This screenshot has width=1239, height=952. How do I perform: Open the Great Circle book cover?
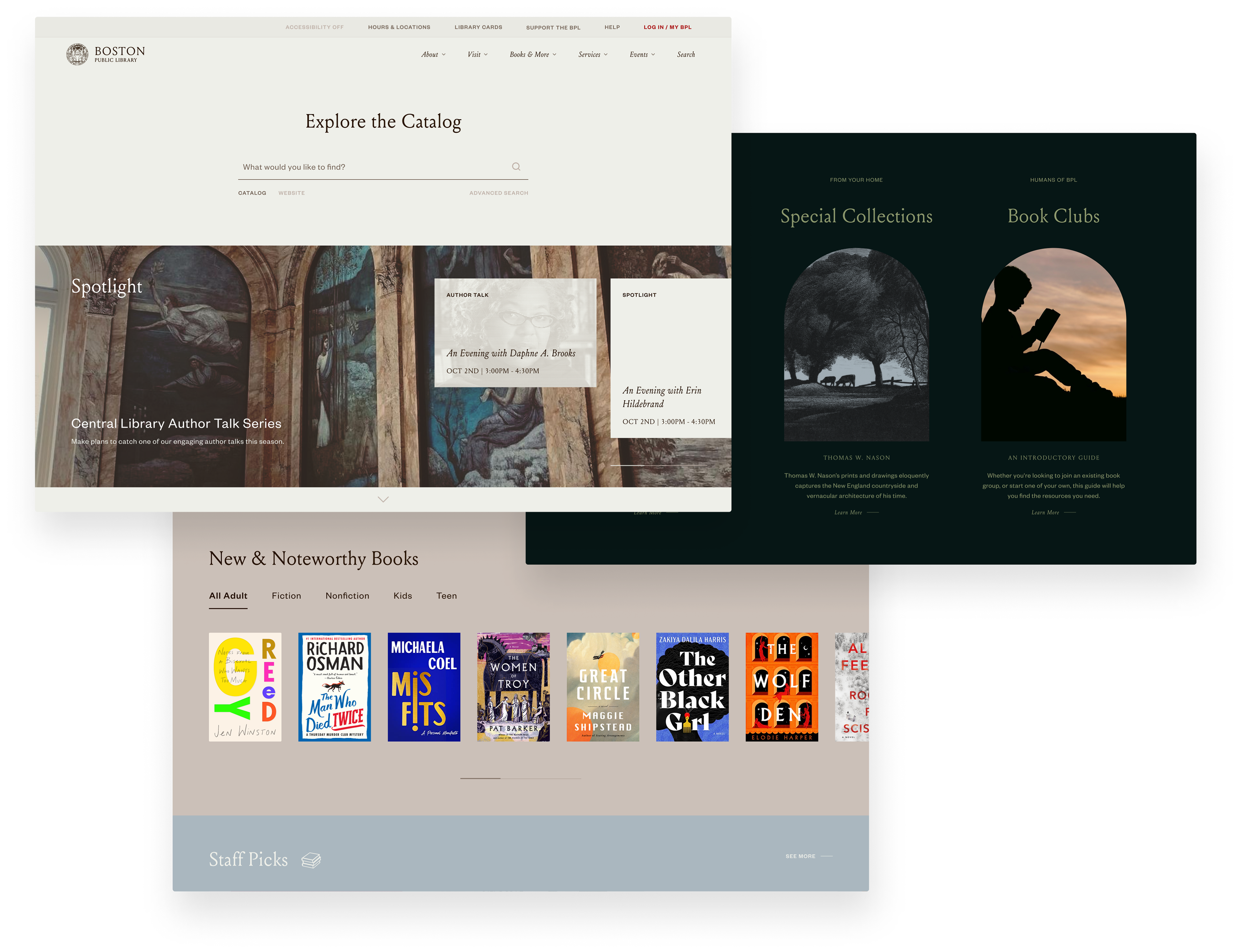[602, 687]
